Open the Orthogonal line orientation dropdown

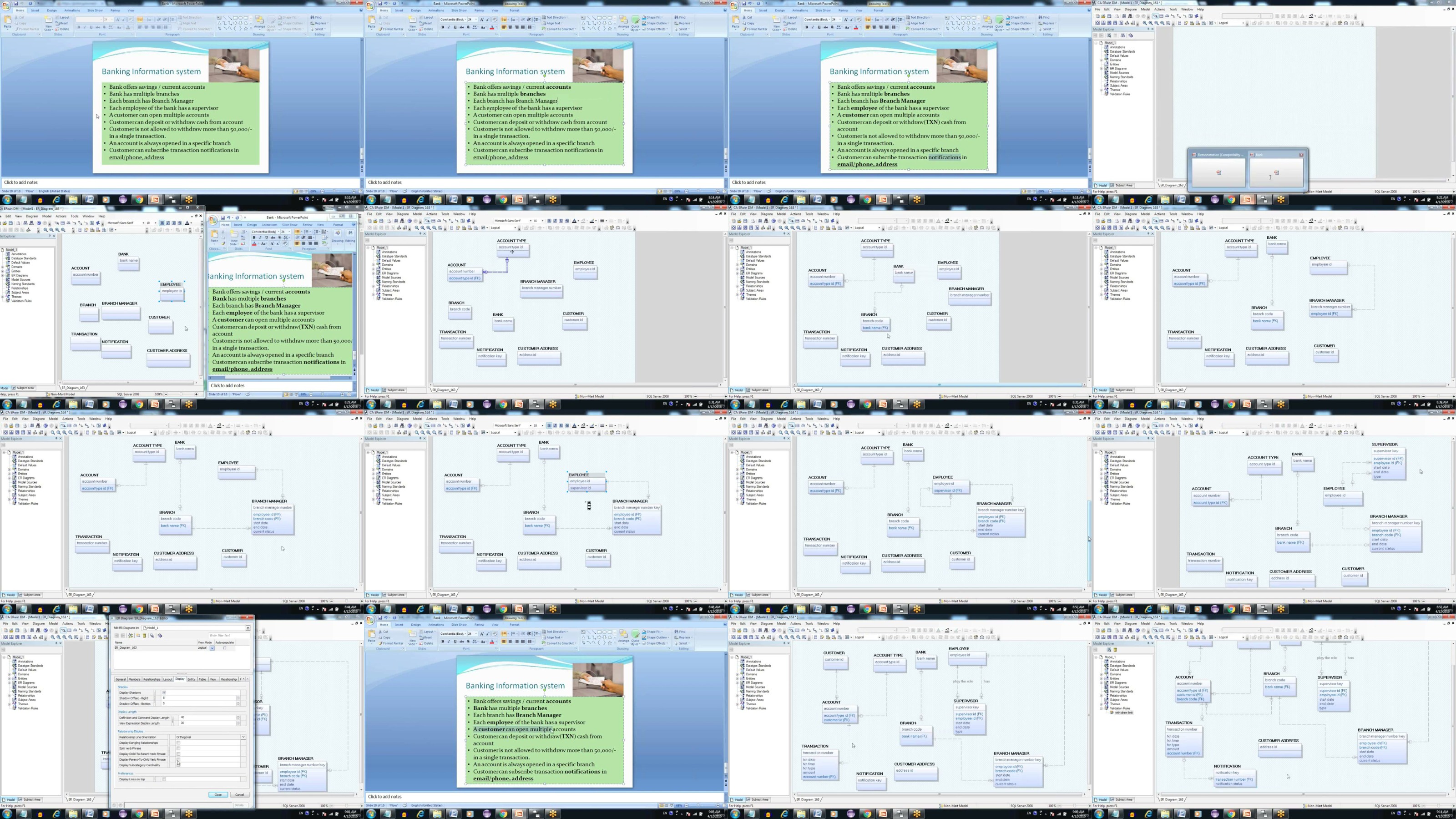(243, 737)
